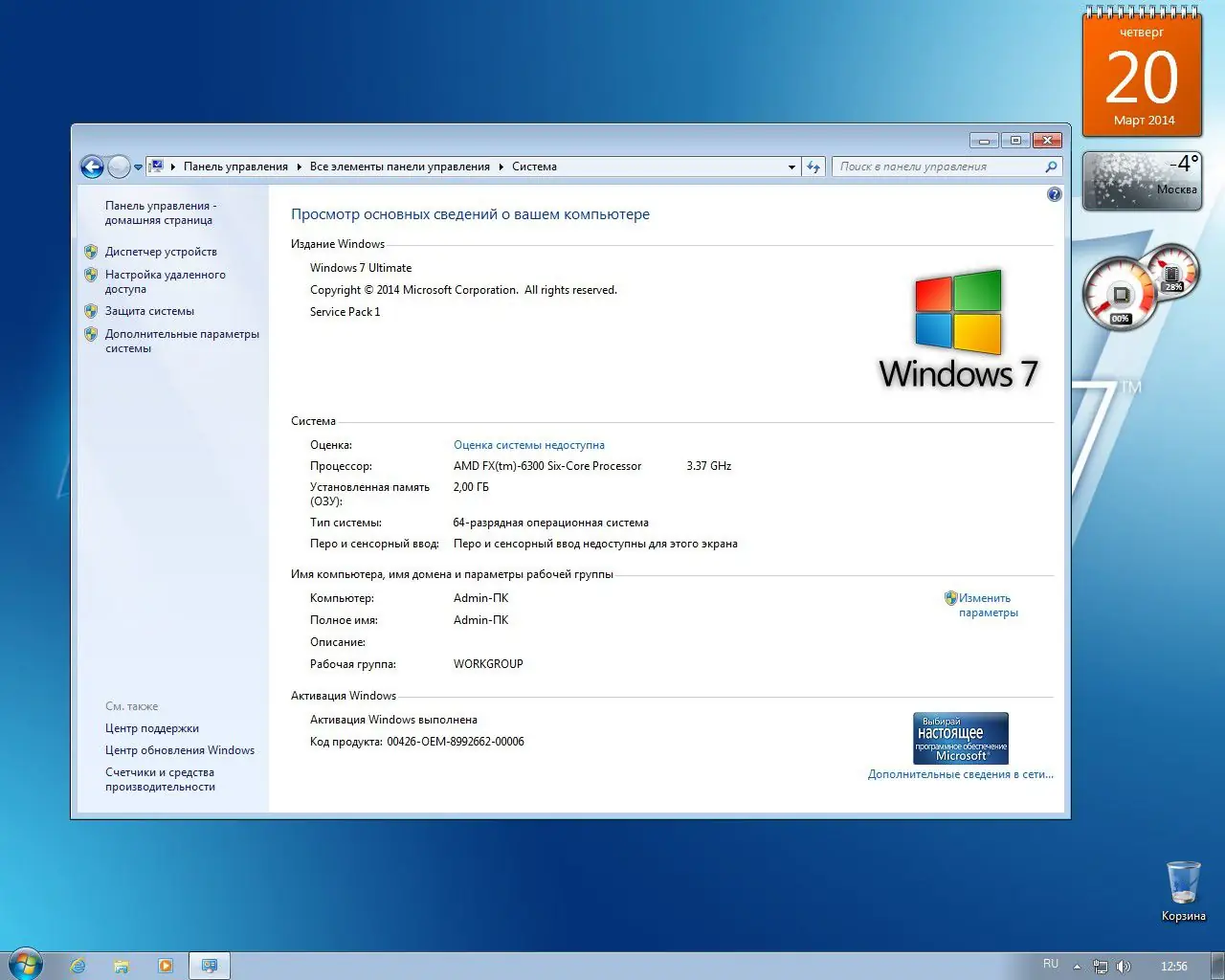This screenshot has height=980, width=1225.
Task: Minimize the System window
Action: pos(984,141)
